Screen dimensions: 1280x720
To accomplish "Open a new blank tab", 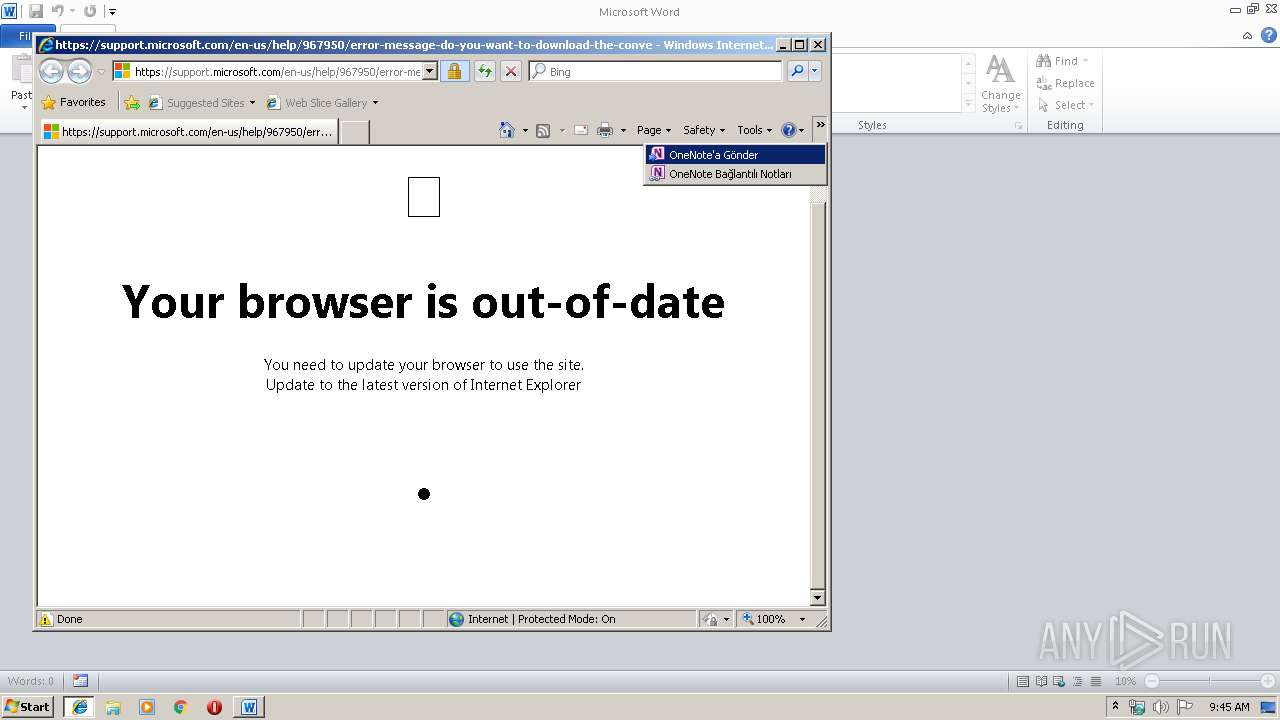I will [x=355, y=131].
